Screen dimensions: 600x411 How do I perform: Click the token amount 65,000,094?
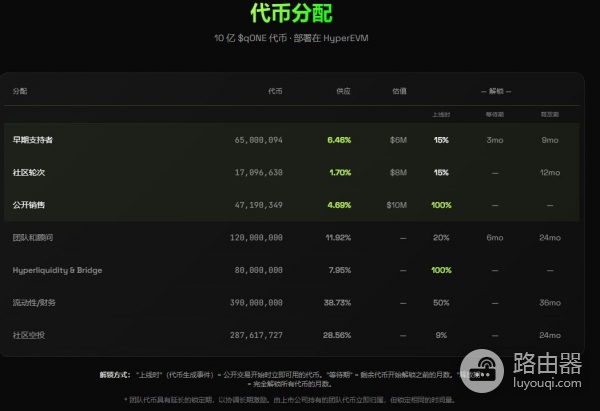click(x=259, y=140)
